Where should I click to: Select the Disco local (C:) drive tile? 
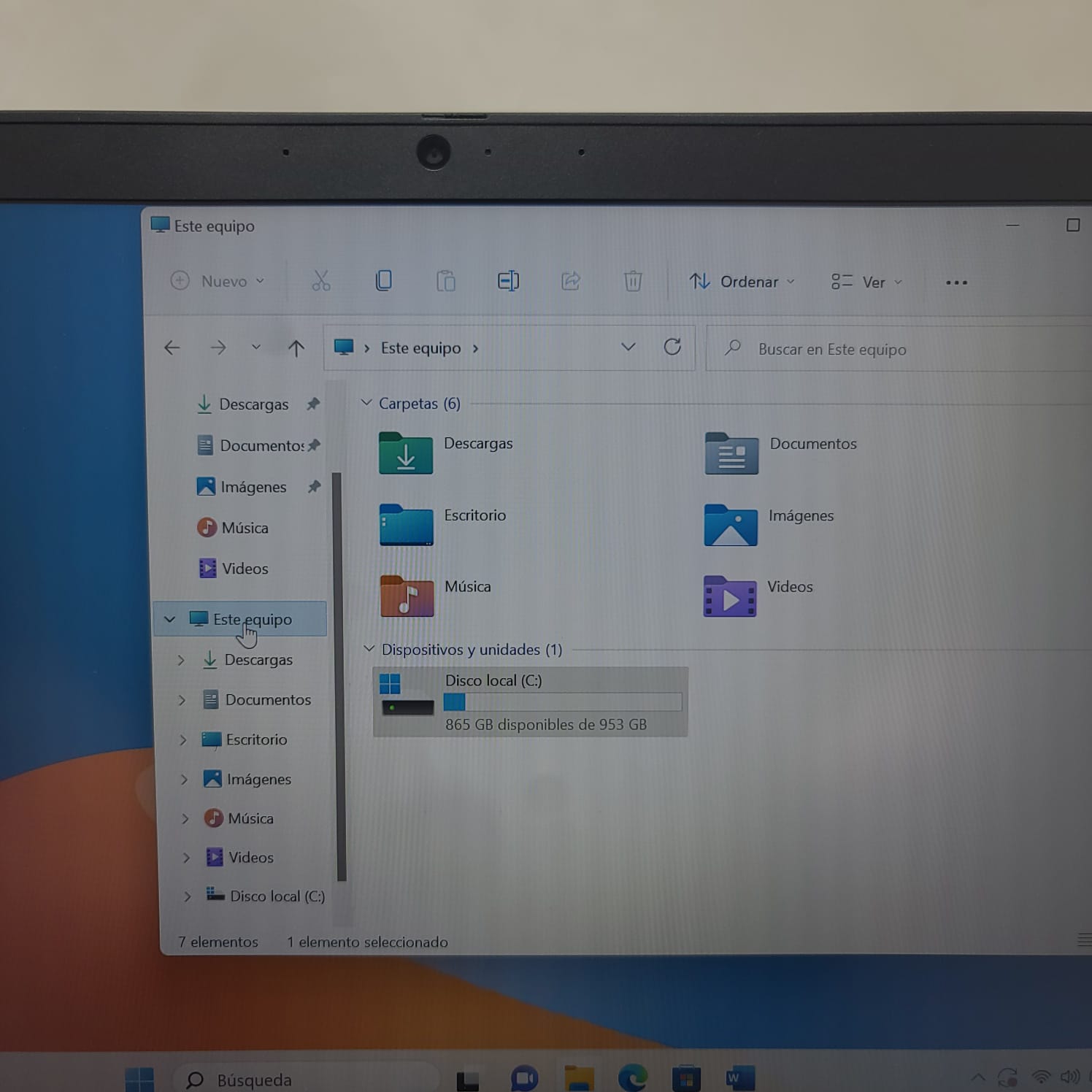(531, 701)
